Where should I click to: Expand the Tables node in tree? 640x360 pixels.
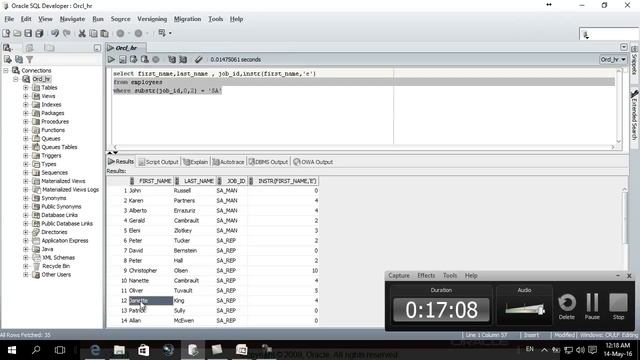tap(25, 88)
